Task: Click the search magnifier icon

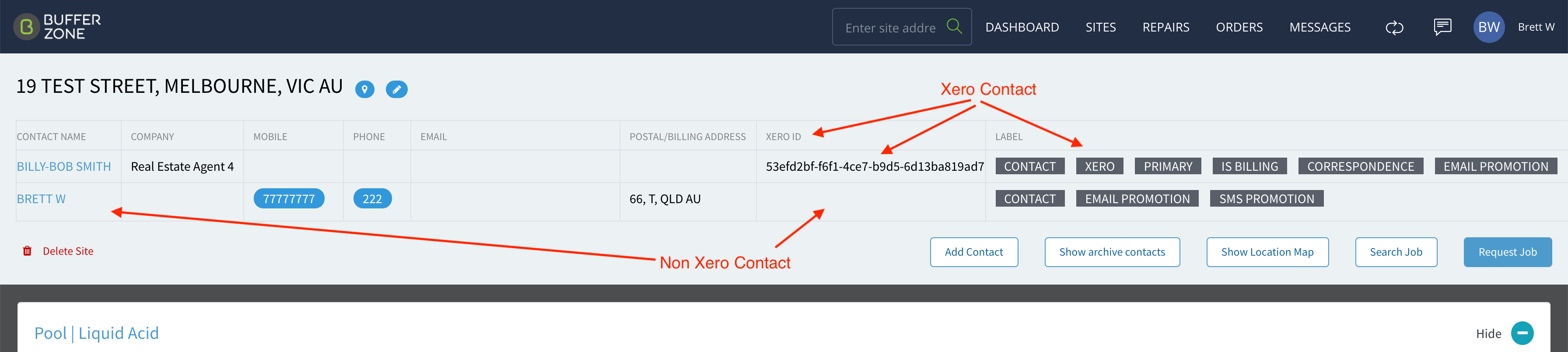Action: pyautogui.click(x=954, y=26)
